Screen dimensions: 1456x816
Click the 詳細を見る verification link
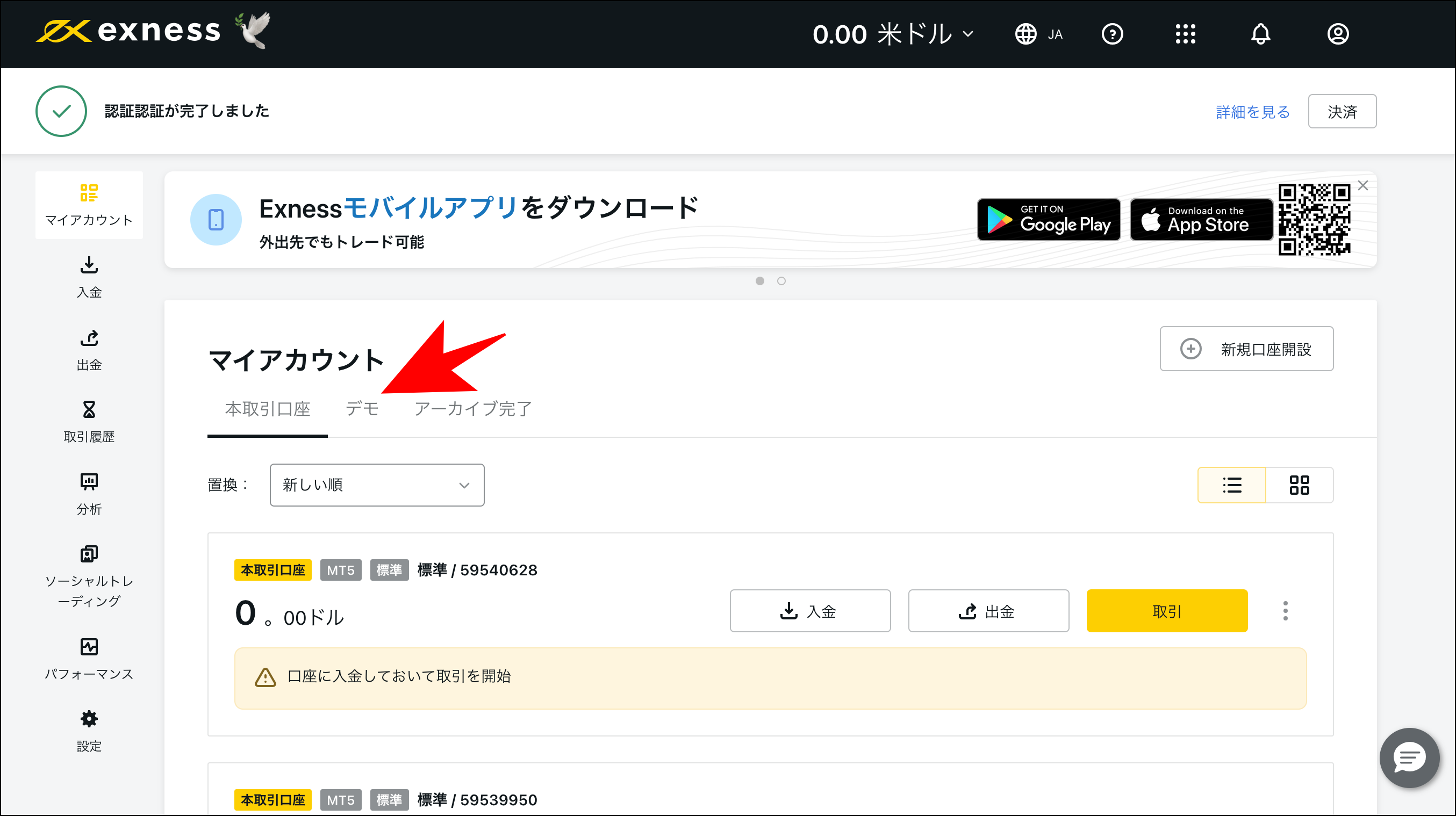(1252, 111)
